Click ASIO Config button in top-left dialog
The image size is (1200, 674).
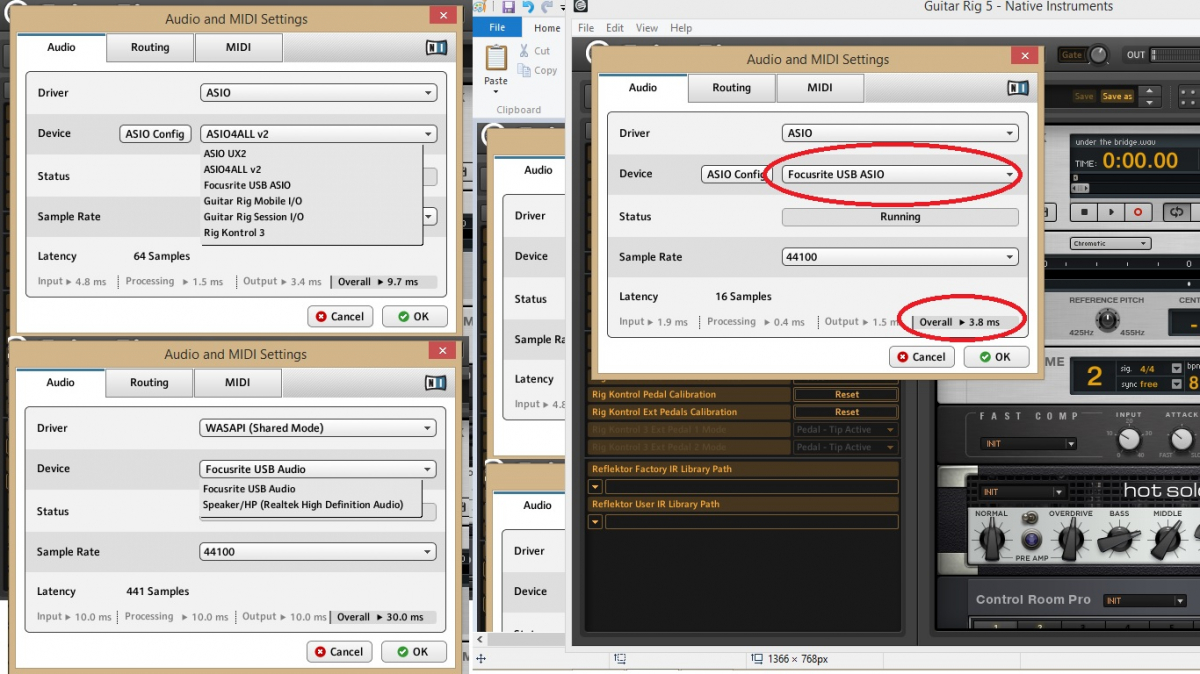tap(155, 134)
